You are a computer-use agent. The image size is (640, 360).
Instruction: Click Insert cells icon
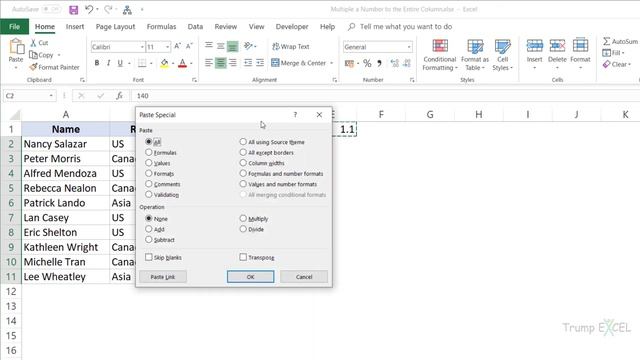[x=534, y=46]
